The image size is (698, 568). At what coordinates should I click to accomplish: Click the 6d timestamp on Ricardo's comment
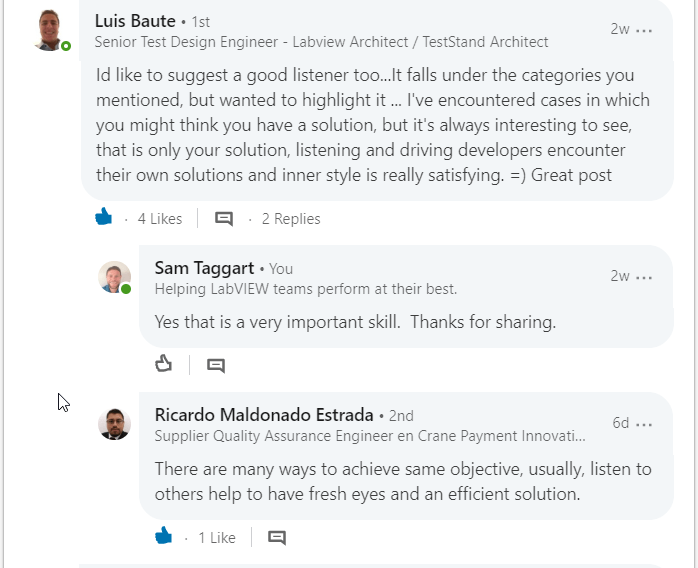621,422
